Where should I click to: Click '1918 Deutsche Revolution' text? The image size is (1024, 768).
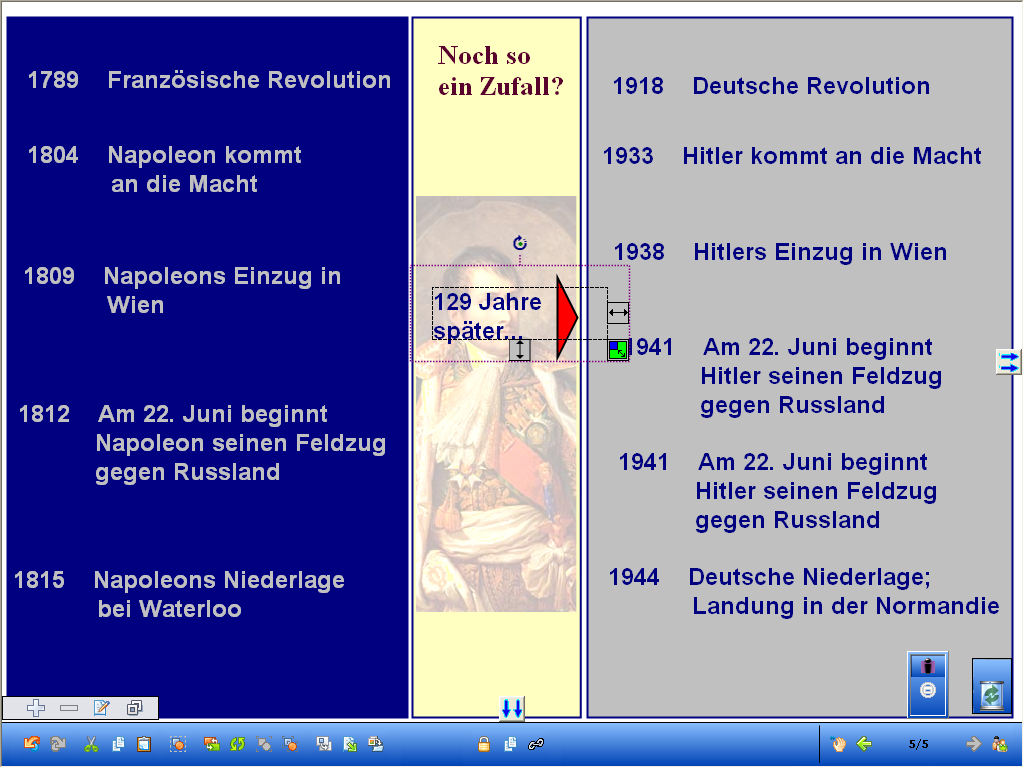[771, 86]
